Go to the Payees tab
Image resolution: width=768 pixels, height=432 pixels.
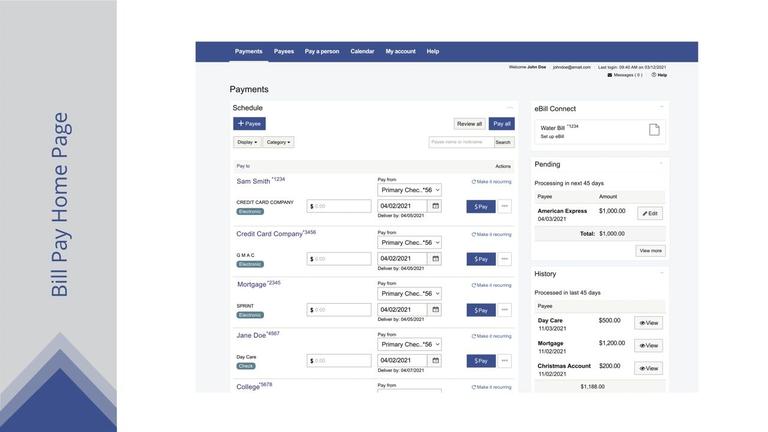[x=284, y=51]
